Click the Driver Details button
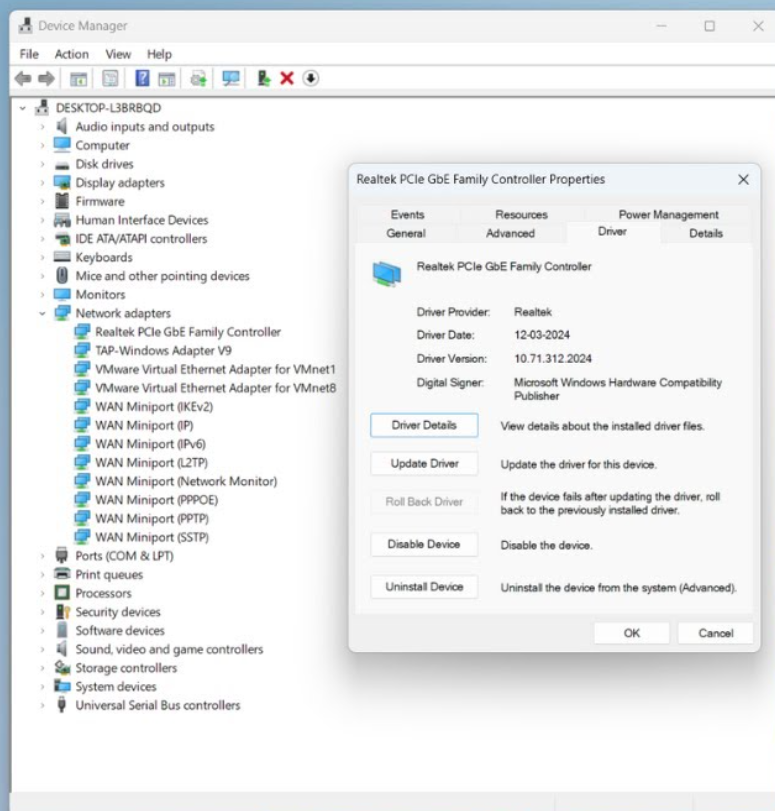The height and width of the screenshot is (811, 775). tap(424, 425)
